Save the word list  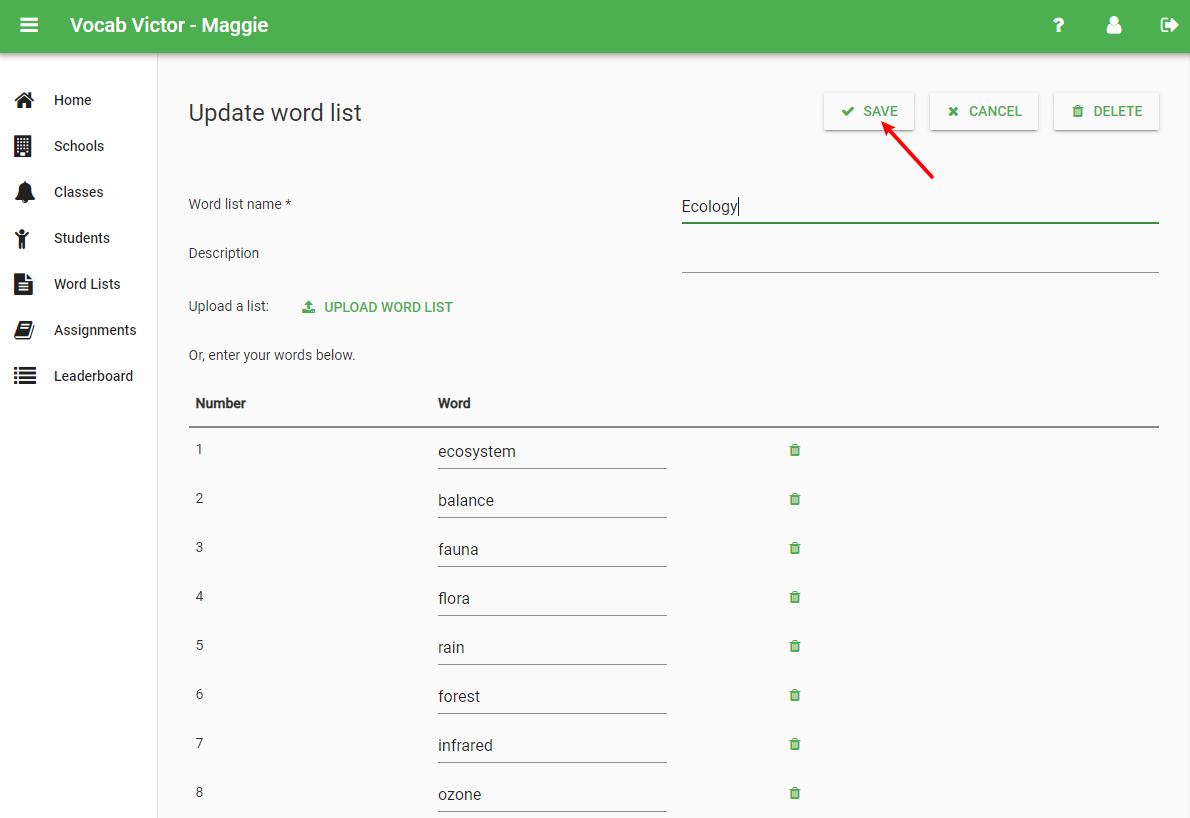point(869,112)
